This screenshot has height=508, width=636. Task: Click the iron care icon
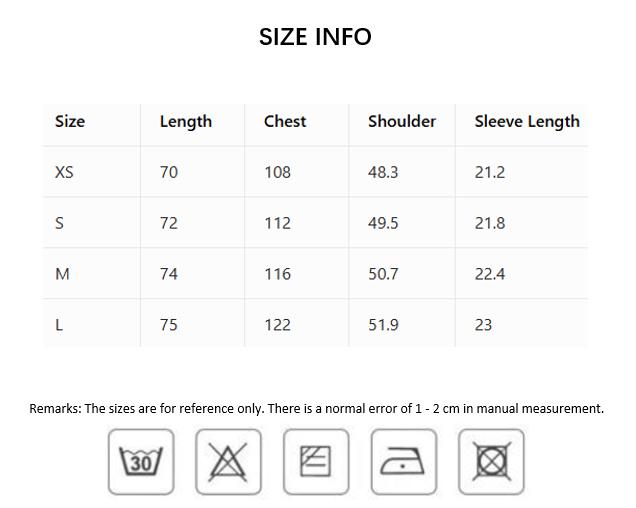[x=404, y=462]
